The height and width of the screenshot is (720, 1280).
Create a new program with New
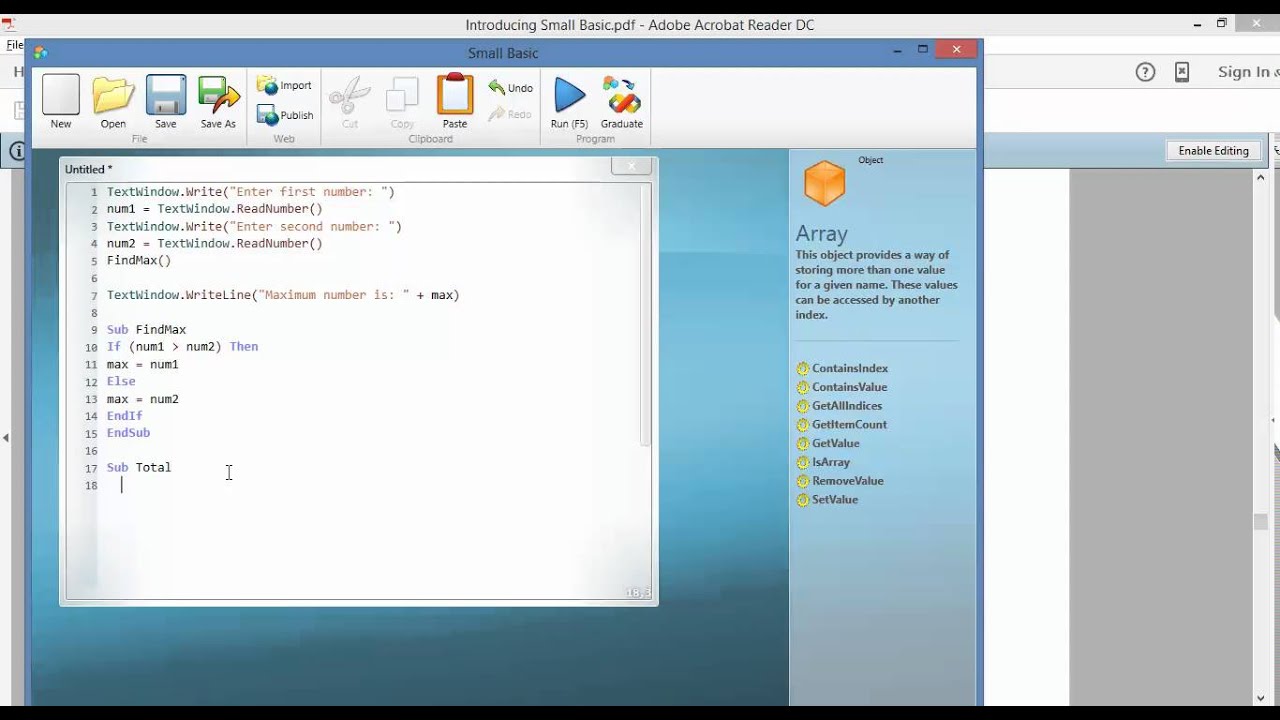(x=61, y=101)
